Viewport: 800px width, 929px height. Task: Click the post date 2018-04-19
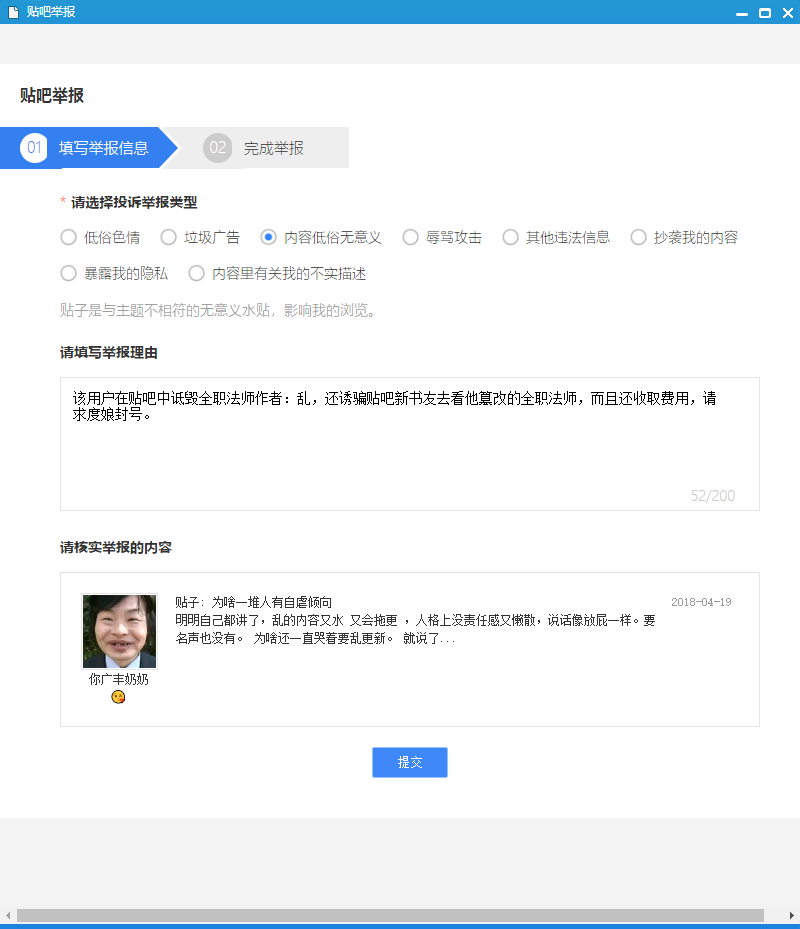pos(701,602)
